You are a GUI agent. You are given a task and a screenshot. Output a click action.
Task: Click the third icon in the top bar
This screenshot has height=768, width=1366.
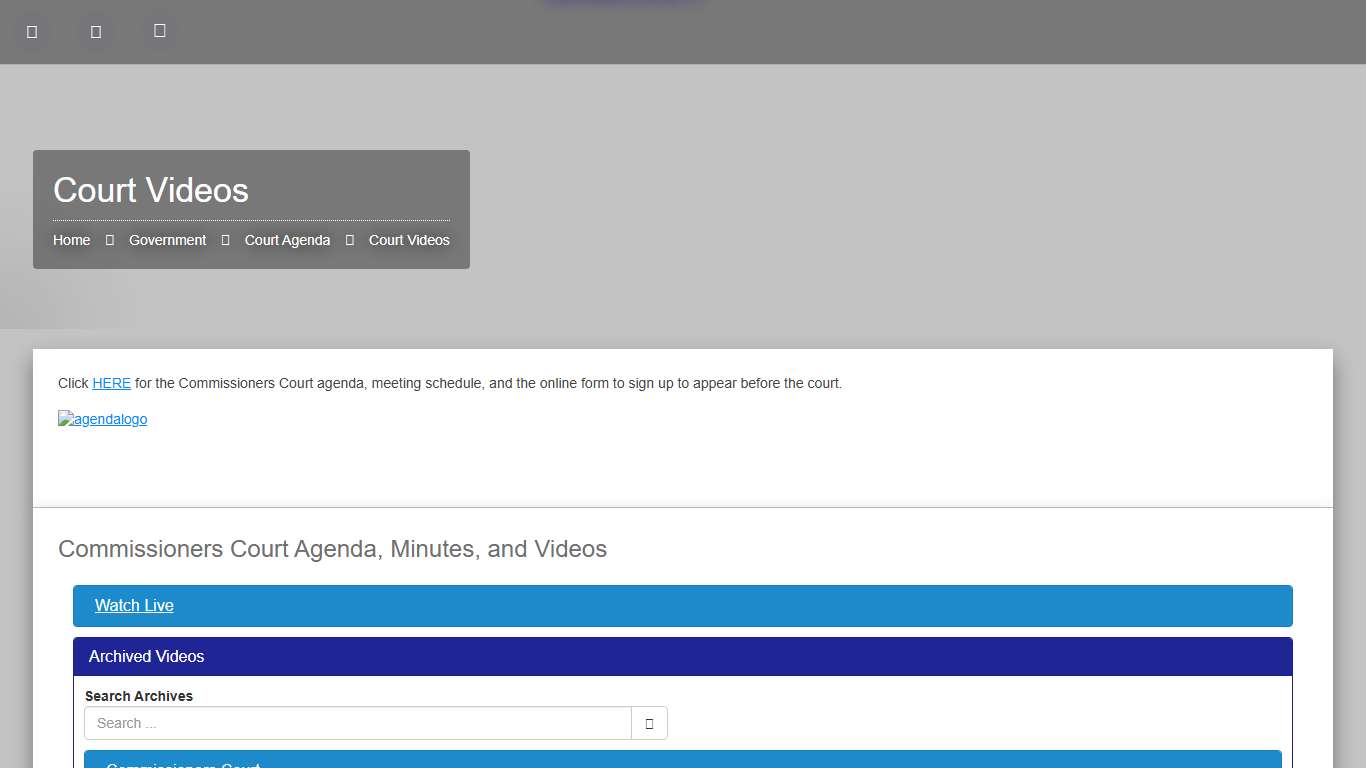(x=159, y=31)
